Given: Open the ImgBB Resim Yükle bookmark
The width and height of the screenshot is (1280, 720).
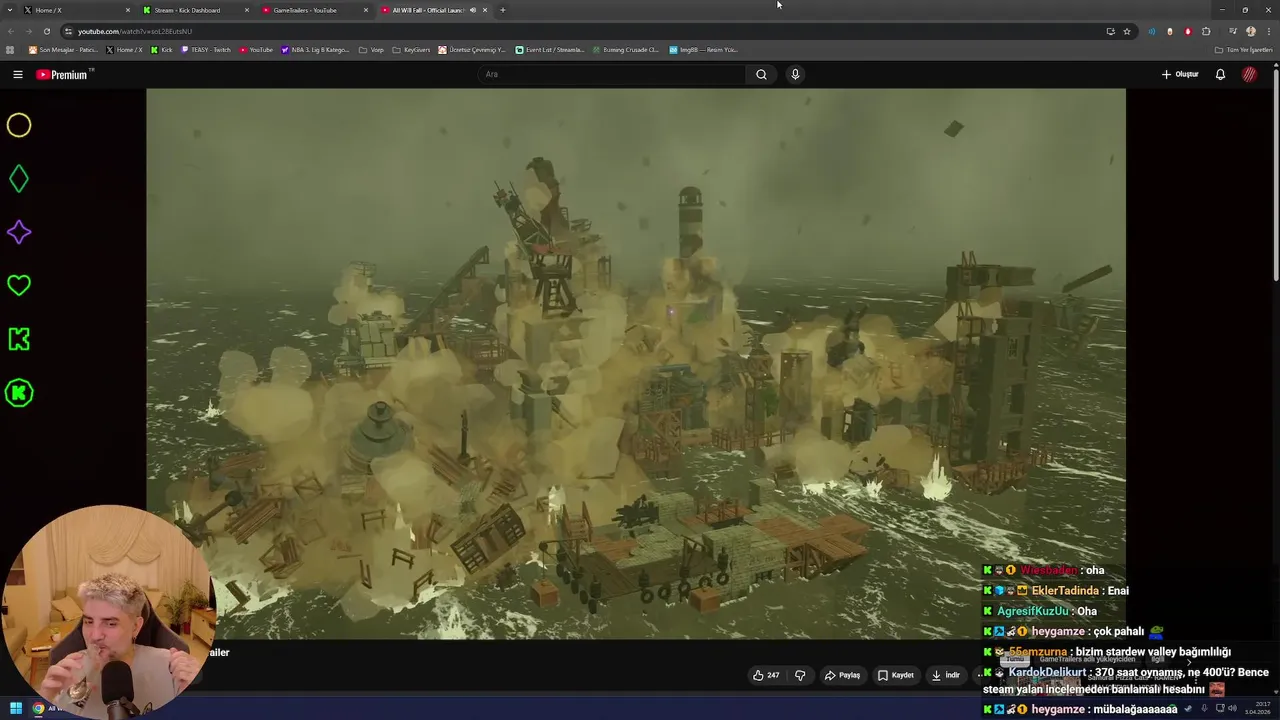Looking at the screenshot, I should 703,49.
